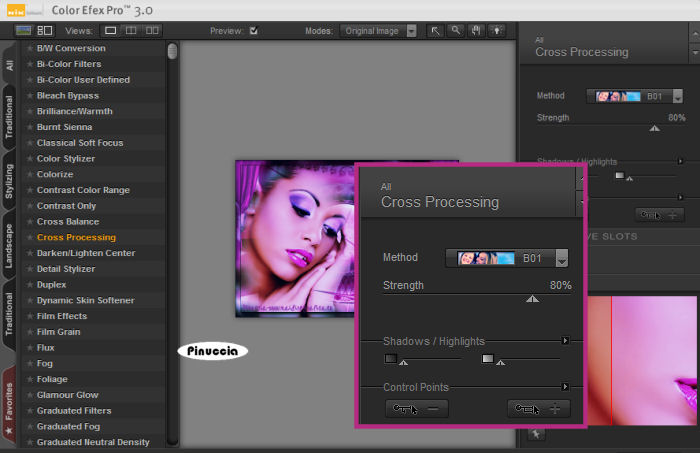Viewport: 700px width, 453px height.
Task: Select the highlighted Cross Processing filter in list
Action: (76, 237)
